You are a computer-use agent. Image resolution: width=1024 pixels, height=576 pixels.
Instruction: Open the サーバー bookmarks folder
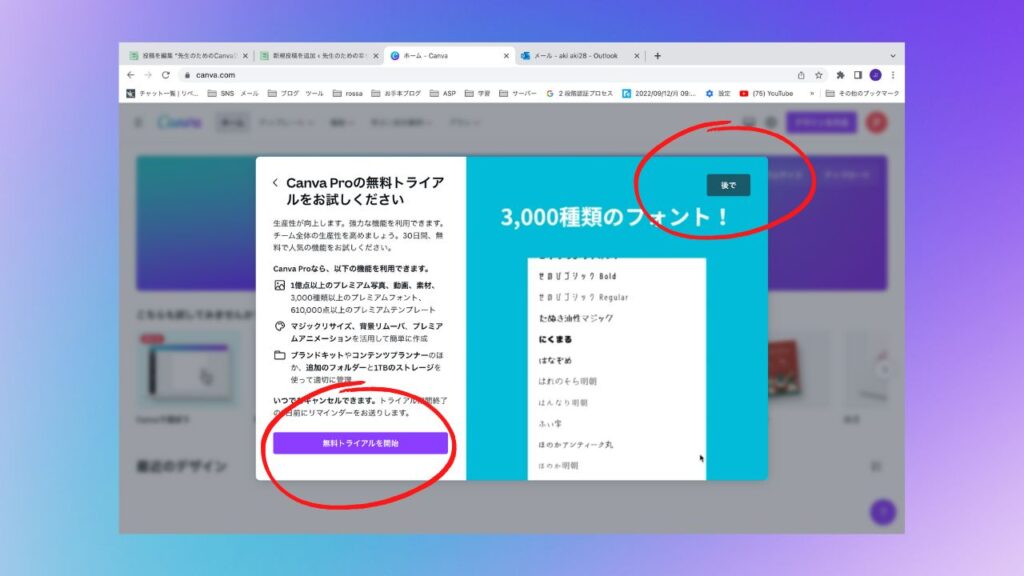517,93
